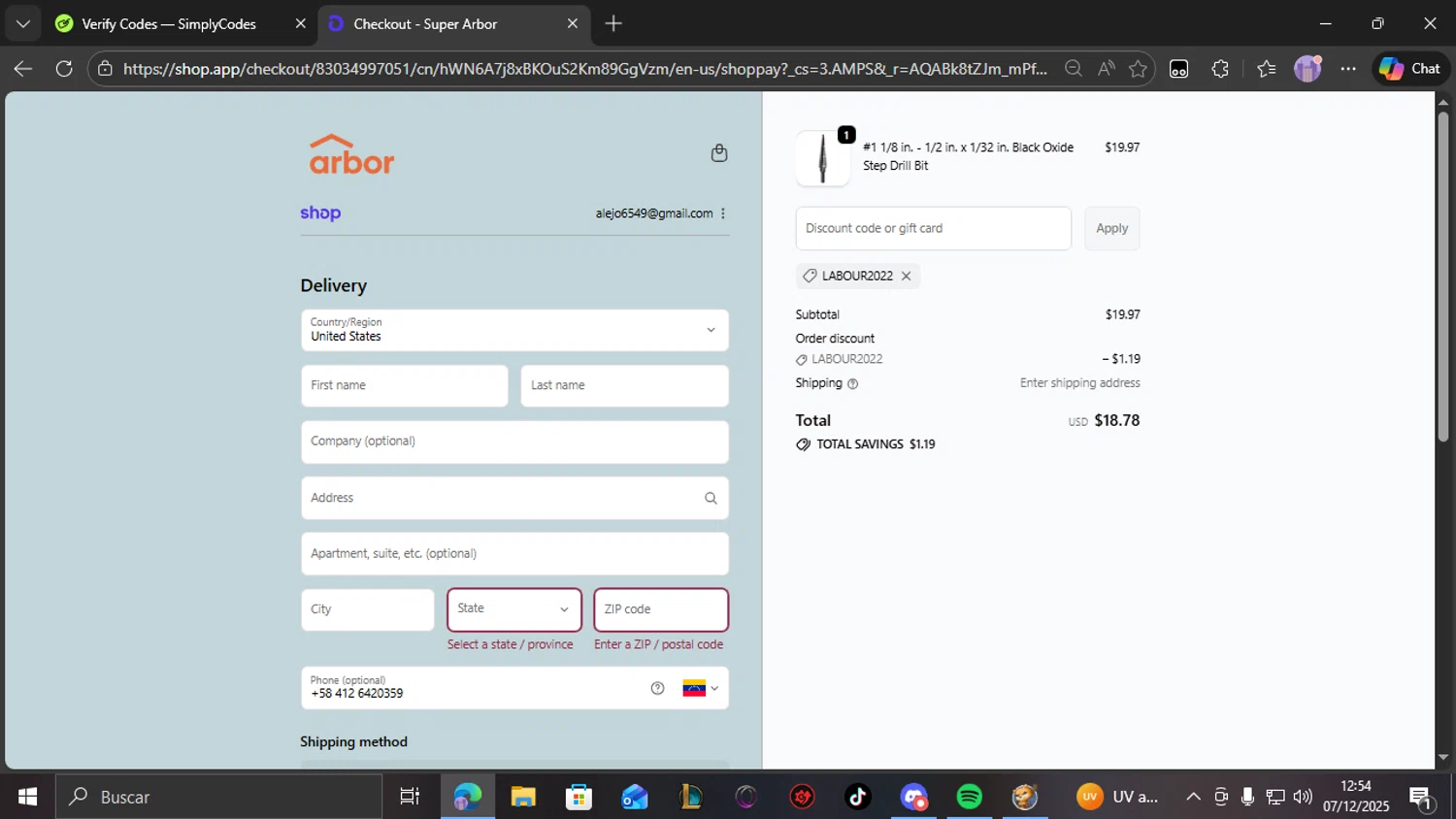Add this page to favorites star
This screenshot has width=1456, height=819.
[1138, 69]
